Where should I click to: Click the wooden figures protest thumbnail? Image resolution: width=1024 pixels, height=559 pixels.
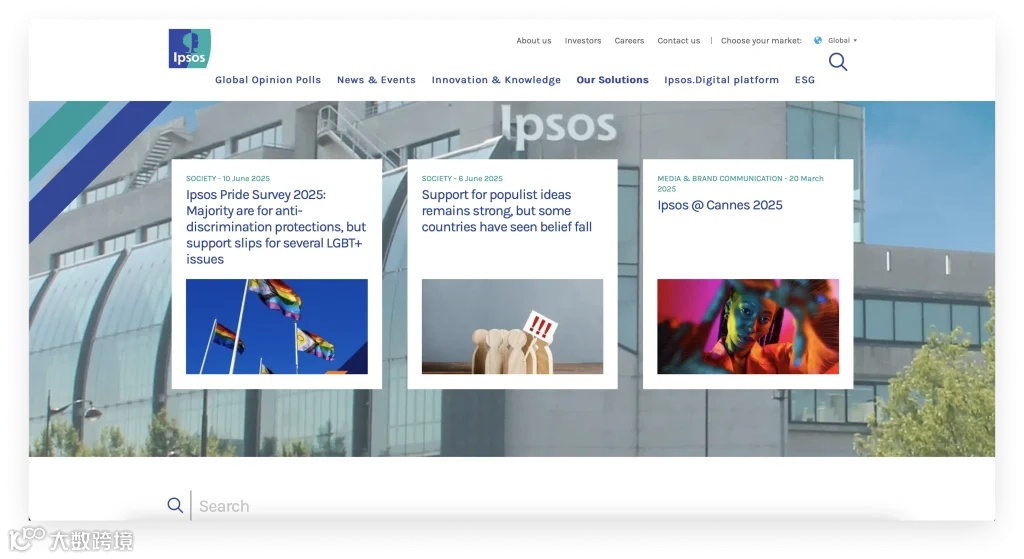pos(513,327)
